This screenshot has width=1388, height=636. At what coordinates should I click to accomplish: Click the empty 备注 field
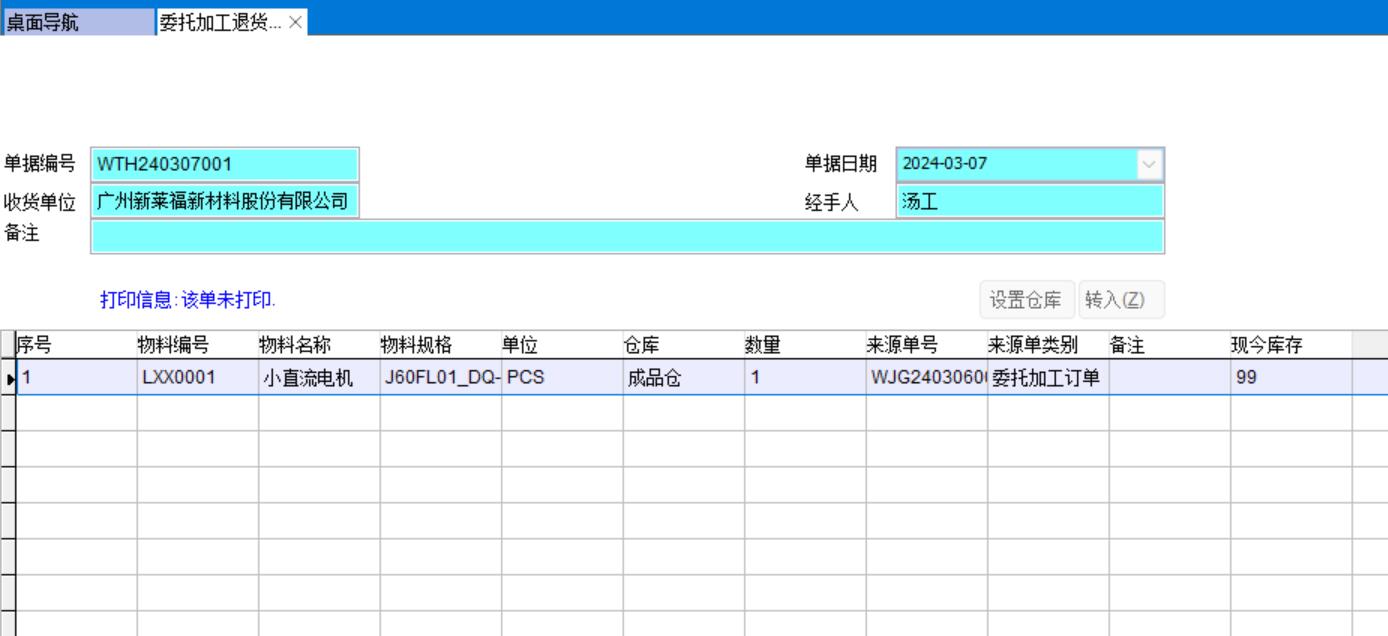tap(627, 237)
